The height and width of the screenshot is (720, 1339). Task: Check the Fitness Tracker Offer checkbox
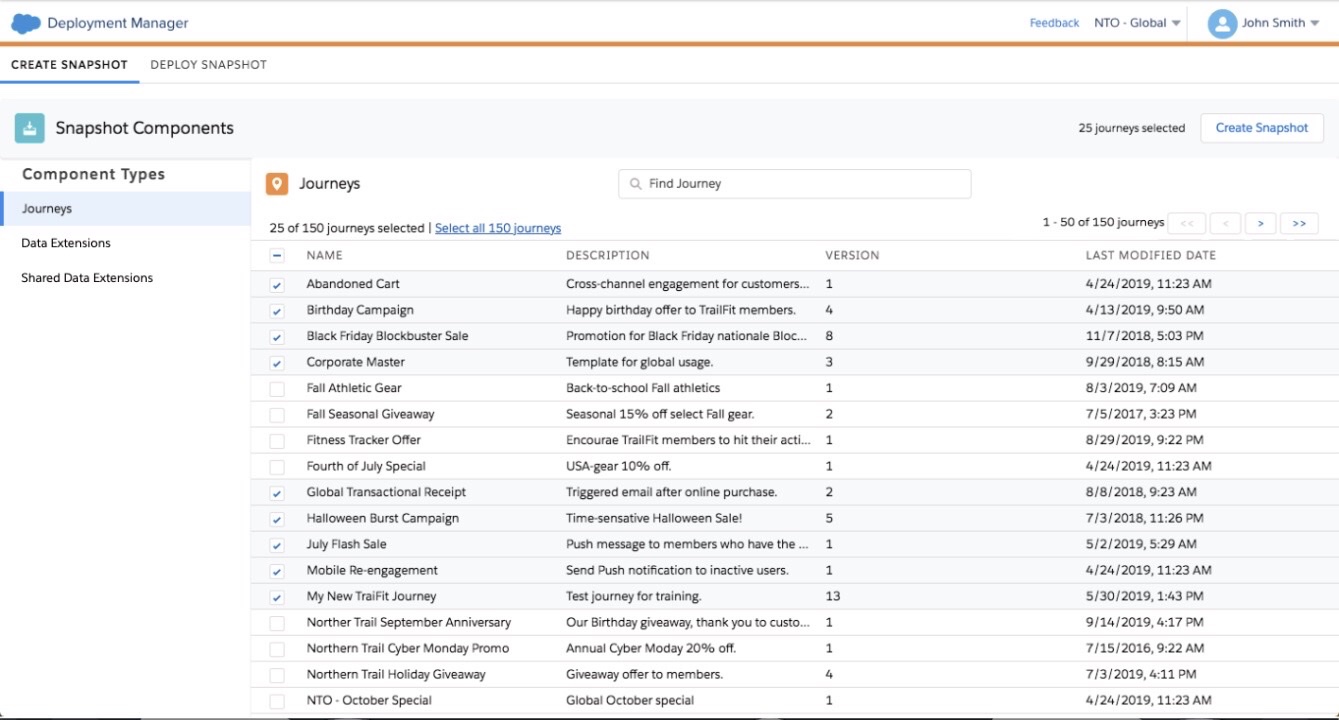(277, 440)
